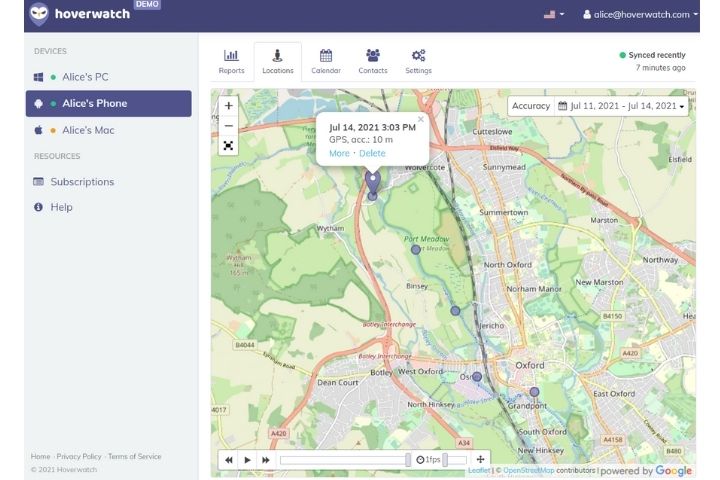Click the rewind playback button
The height and width of the screenshot is (480, 720).
pyautogui.click(x=229, y=460)
